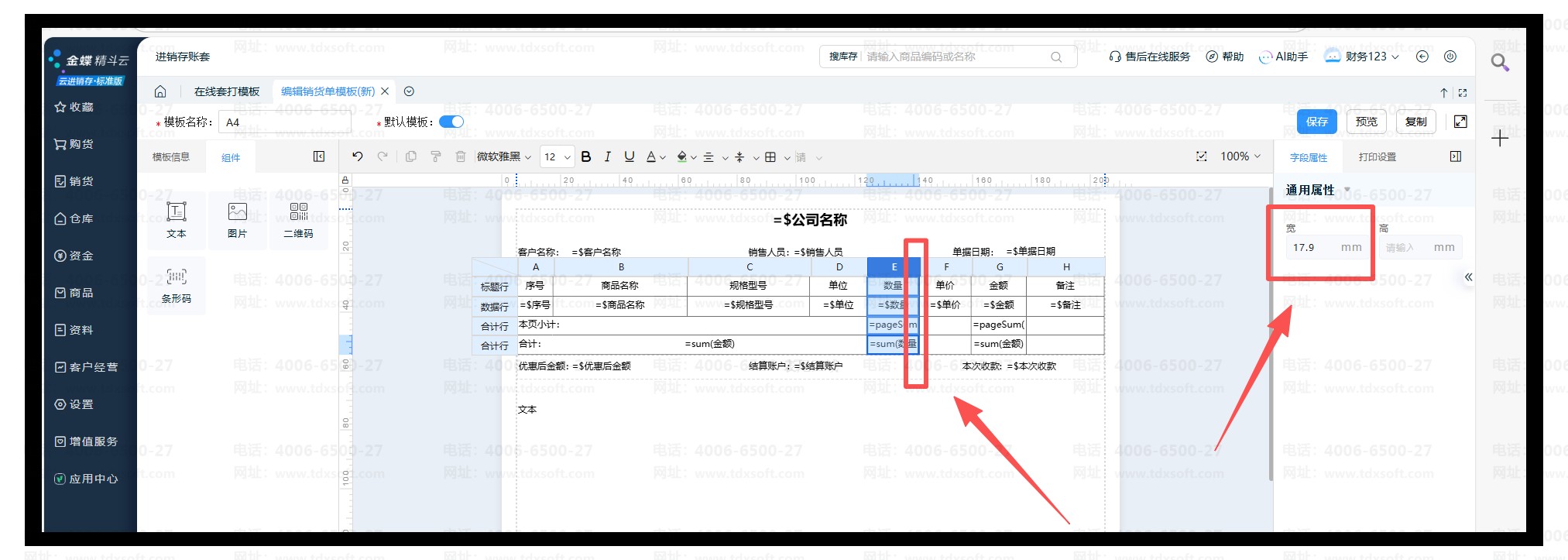Apply underline formatting

pos(630,156)
